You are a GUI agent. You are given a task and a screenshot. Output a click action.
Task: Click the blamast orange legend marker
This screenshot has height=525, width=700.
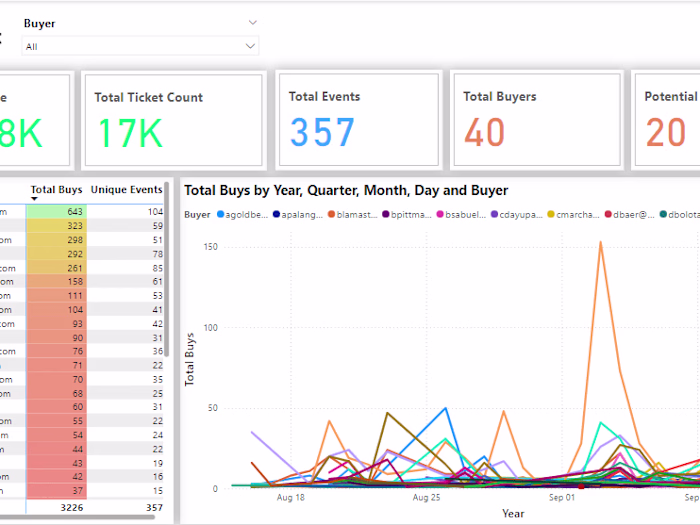coord(331,214)
